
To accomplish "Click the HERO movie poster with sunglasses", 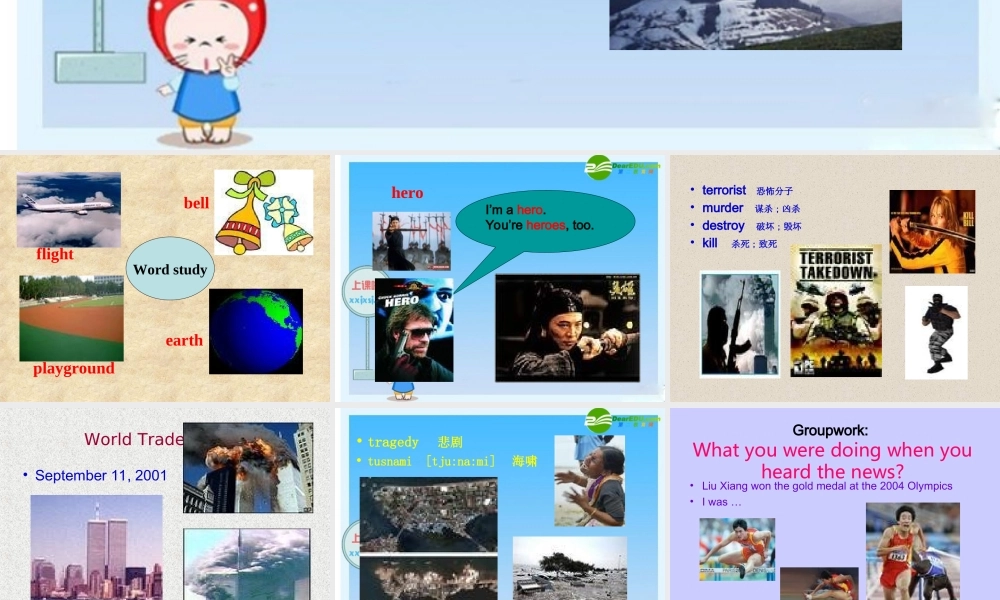I will click(414, 330).
